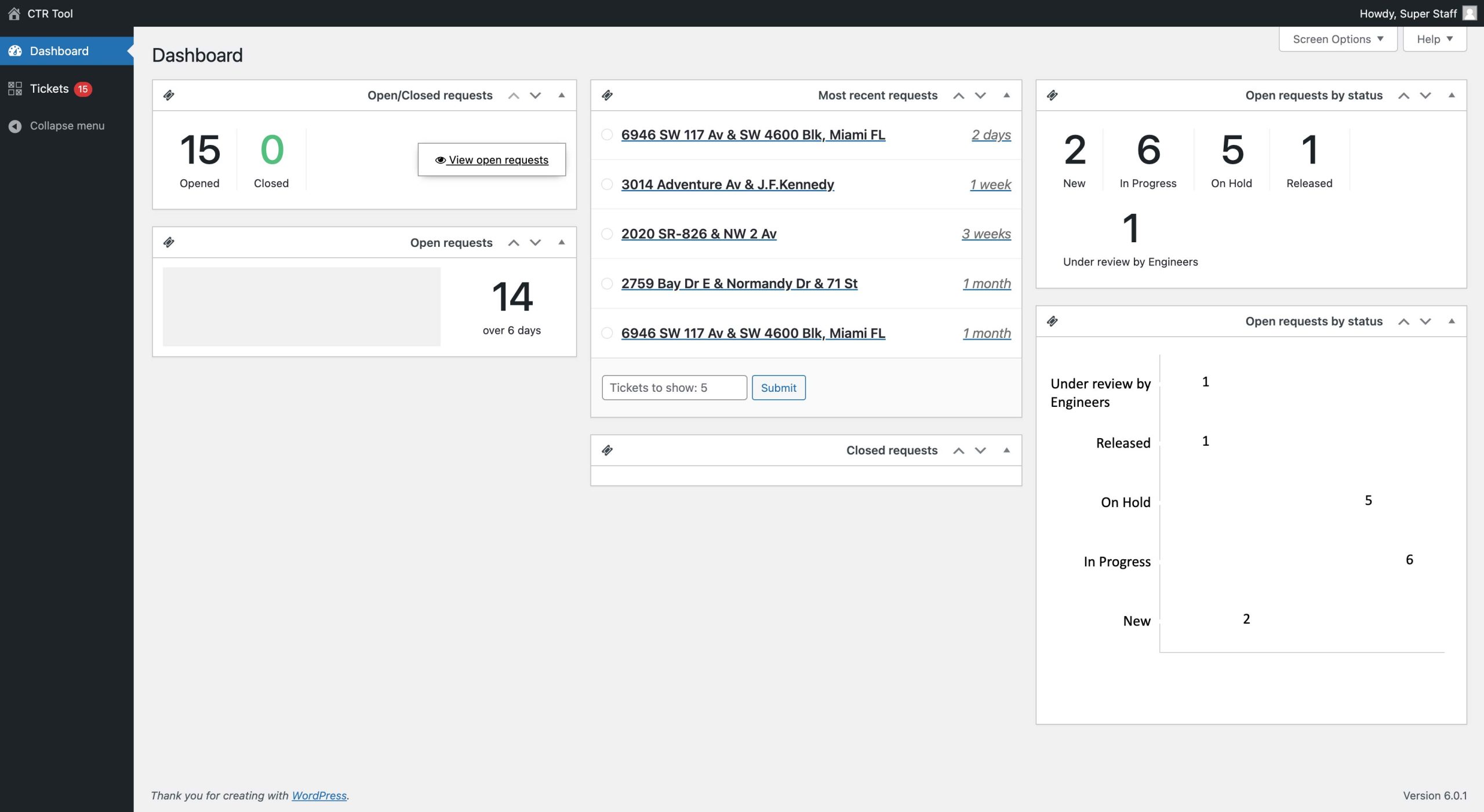Move Open/Closed requests widget up
1484x812 pixels.
514,96
